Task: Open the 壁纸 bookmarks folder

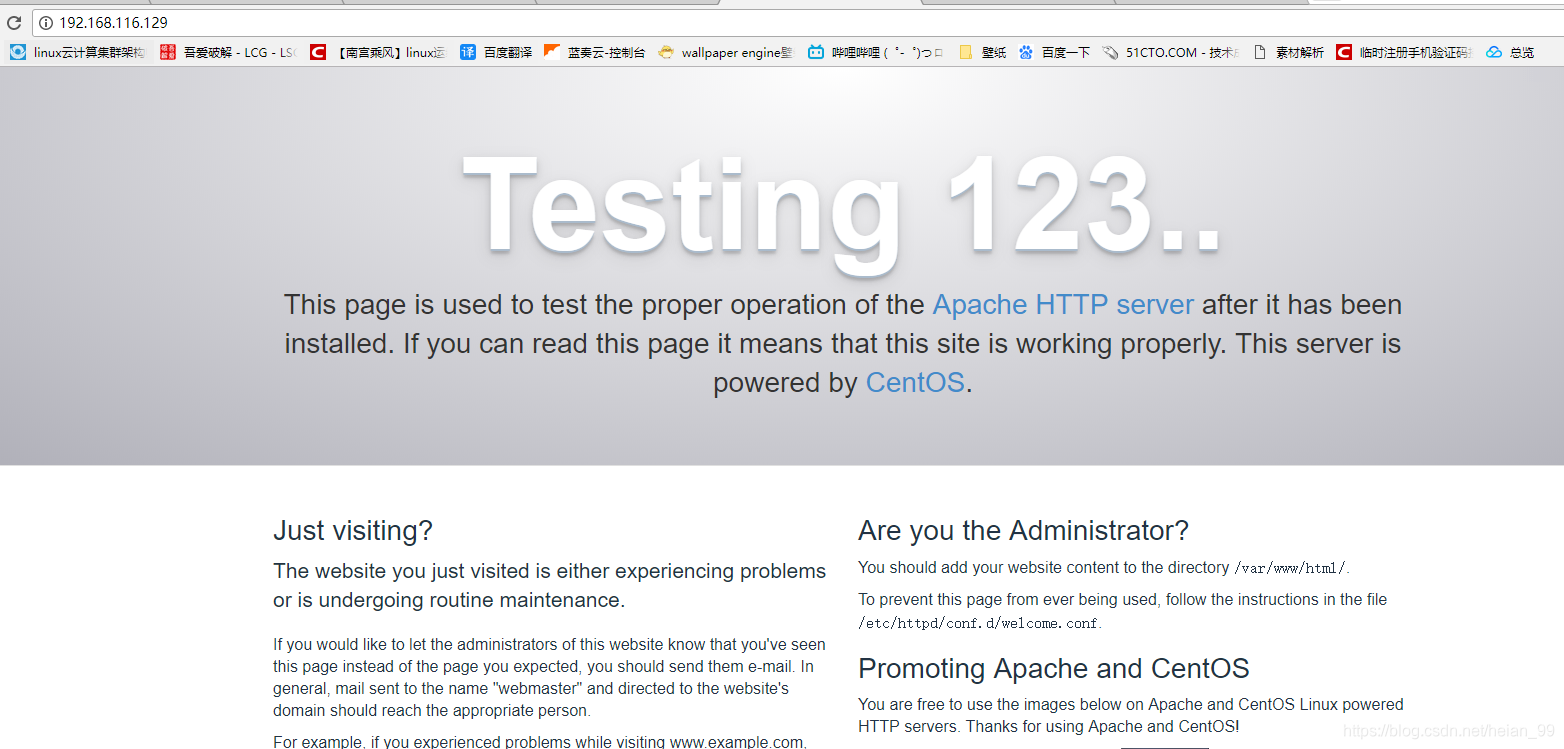Action: (982, 52)
